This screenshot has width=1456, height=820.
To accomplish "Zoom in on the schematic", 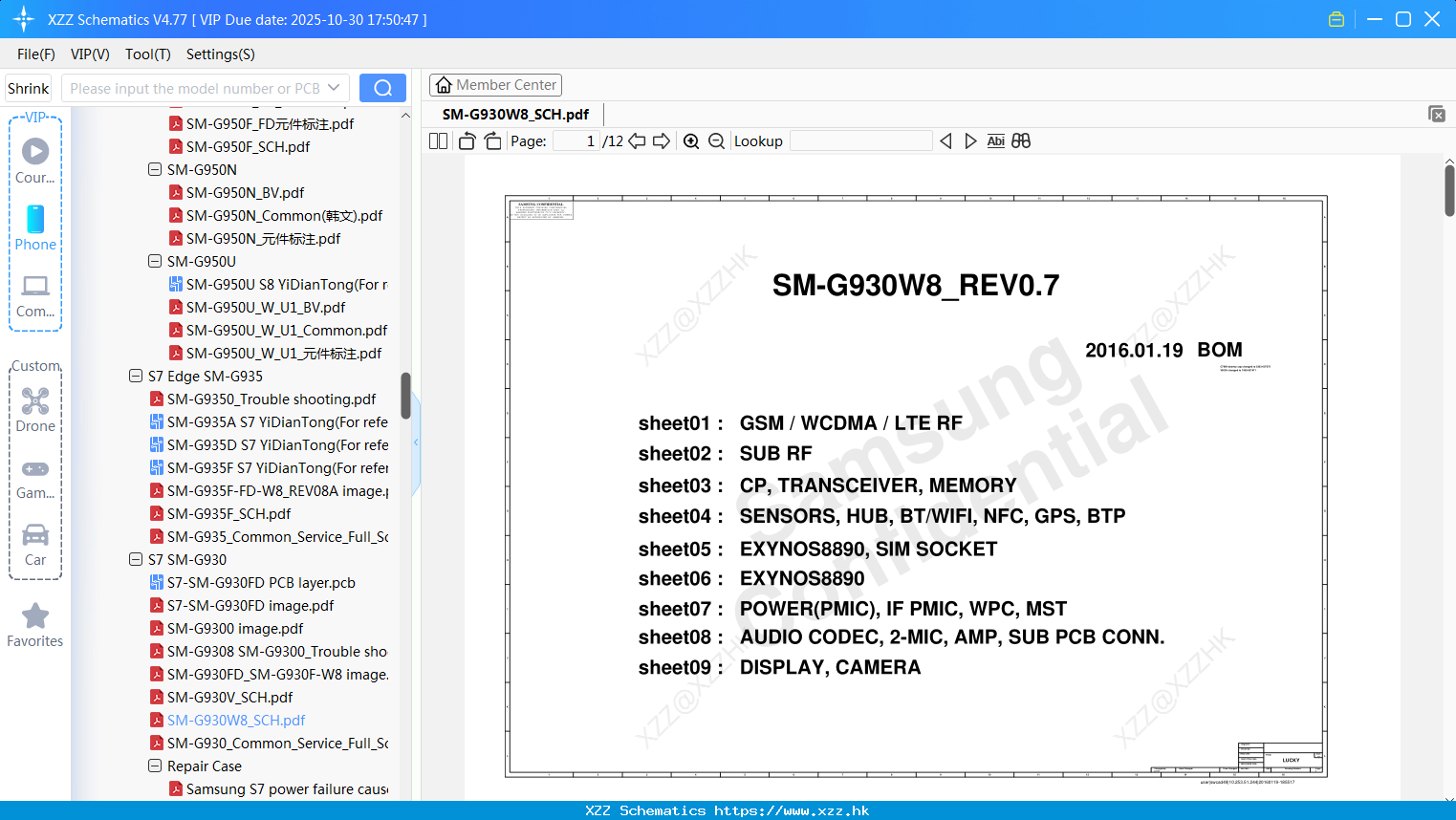I will point(691,141).
